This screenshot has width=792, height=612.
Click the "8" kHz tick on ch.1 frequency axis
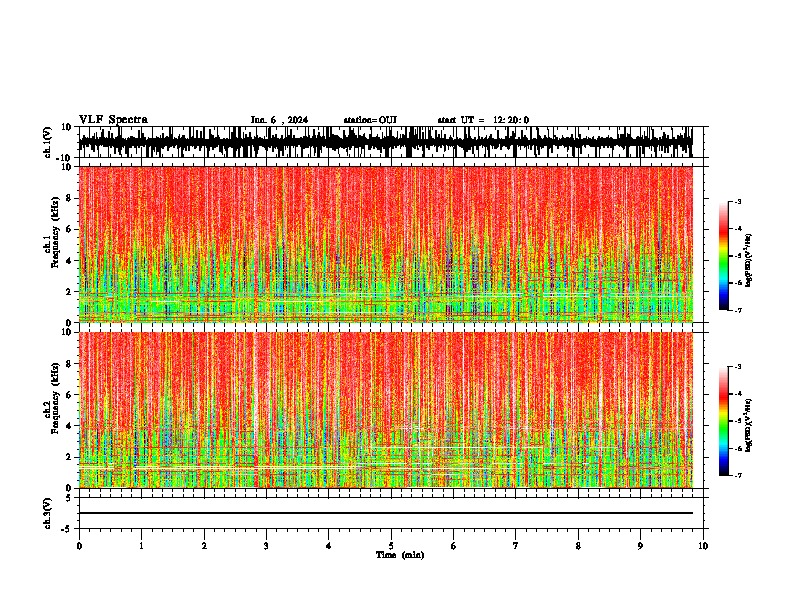click(69, 198)
